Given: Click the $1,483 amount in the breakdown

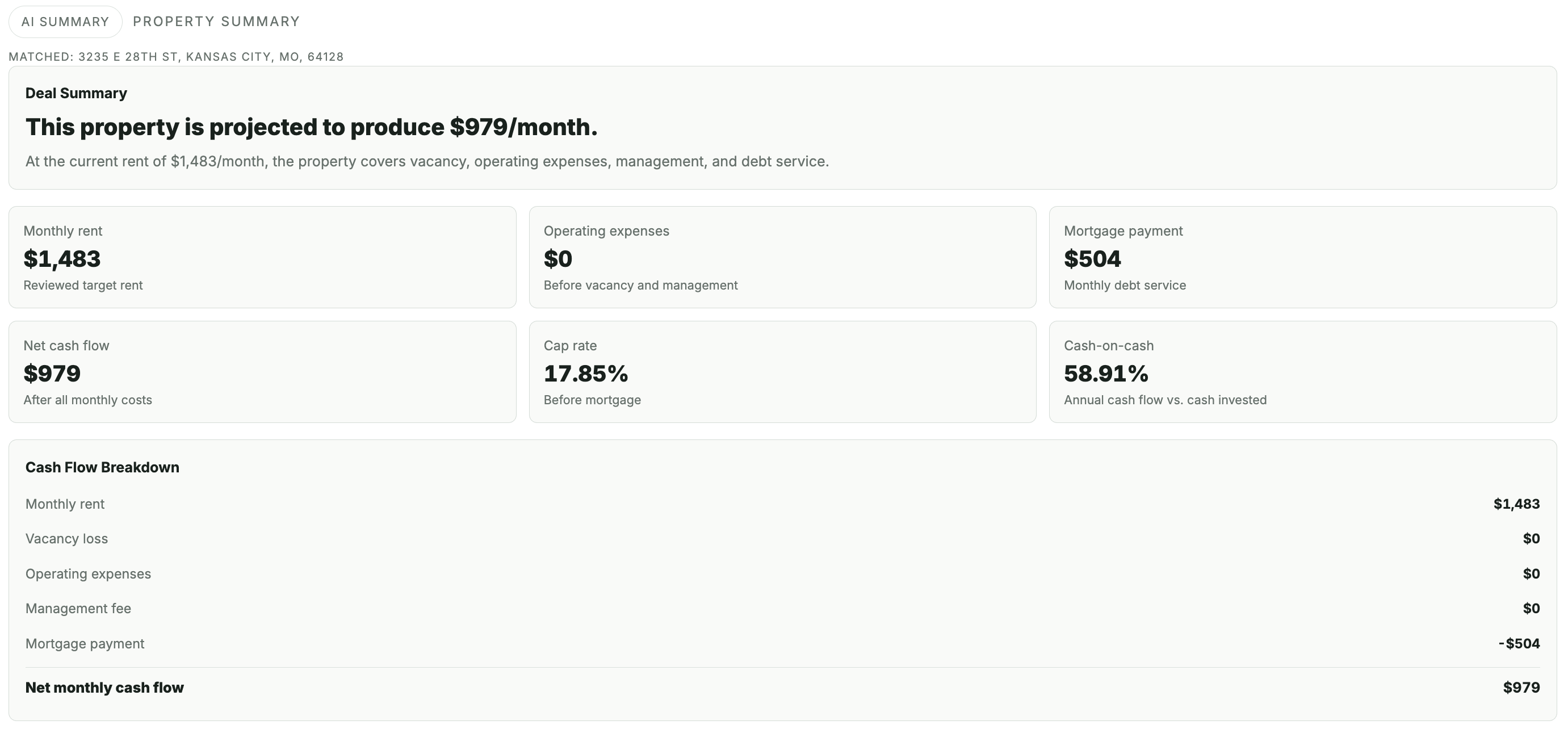Looking at the screenshot, I should point(1516,504).
